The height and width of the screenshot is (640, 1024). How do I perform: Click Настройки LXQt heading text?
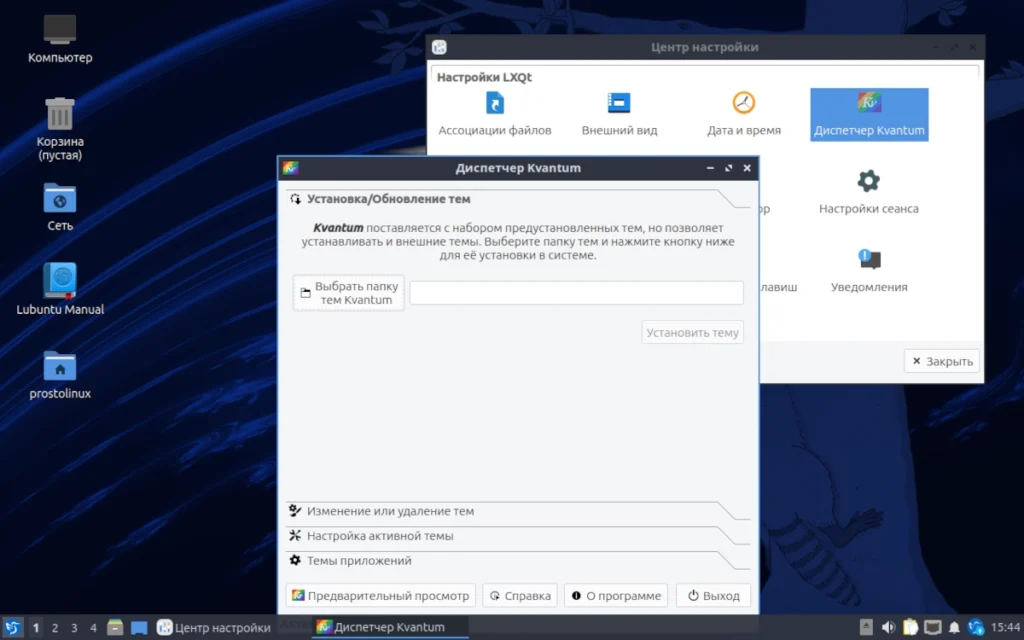[484, 77]
